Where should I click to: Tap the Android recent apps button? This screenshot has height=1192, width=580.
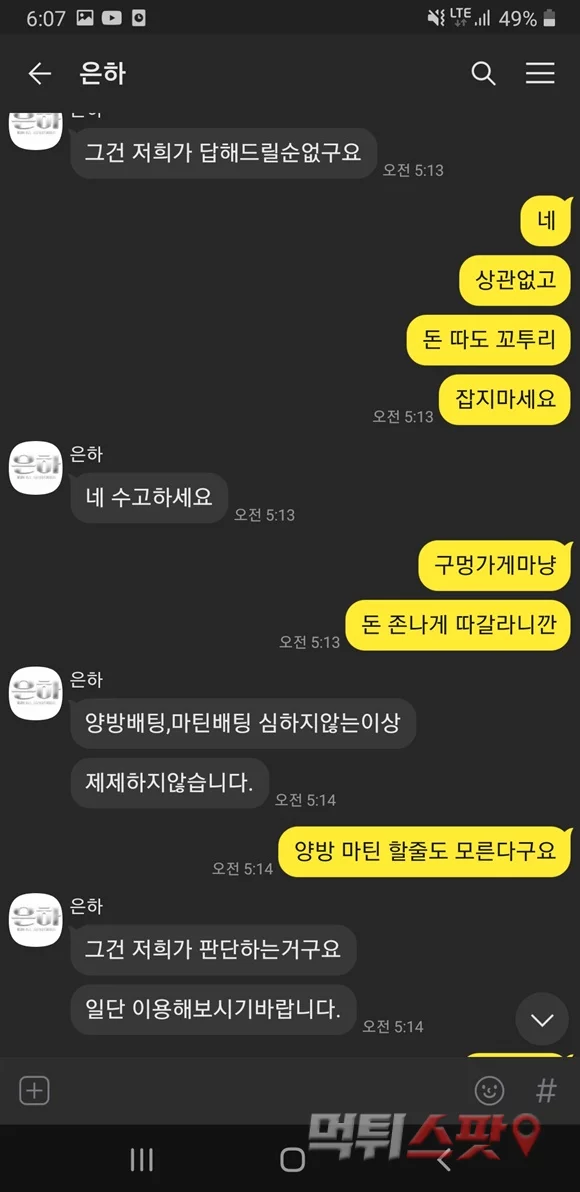pyautogui.click(x=141, y=1159)
